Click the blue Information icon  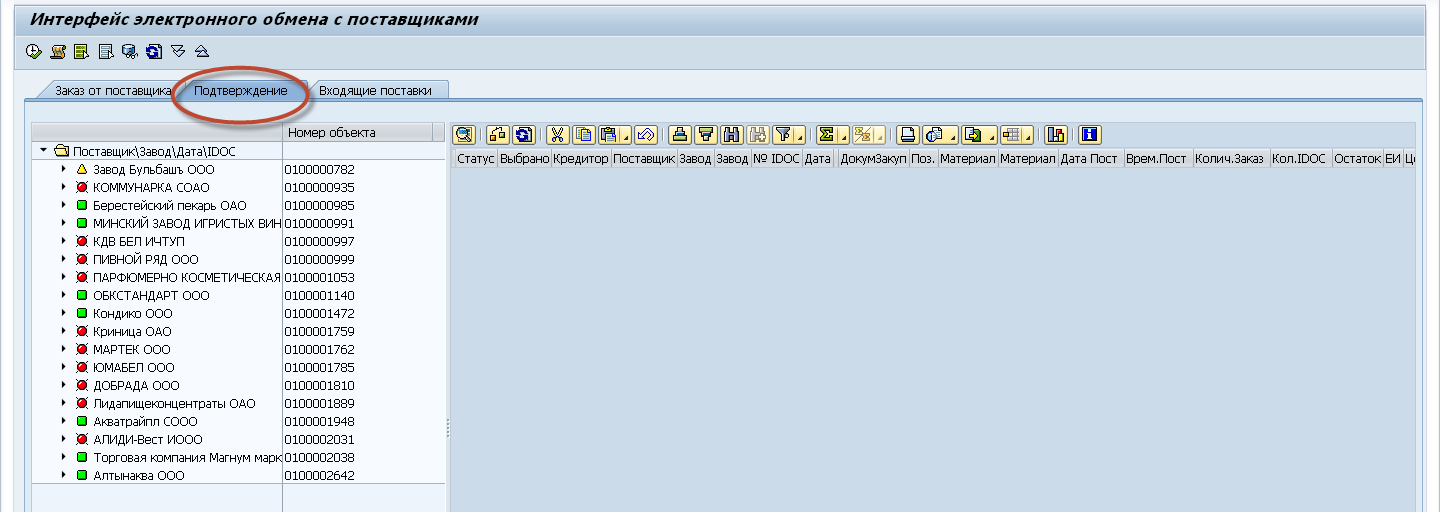click(1091, 134)
